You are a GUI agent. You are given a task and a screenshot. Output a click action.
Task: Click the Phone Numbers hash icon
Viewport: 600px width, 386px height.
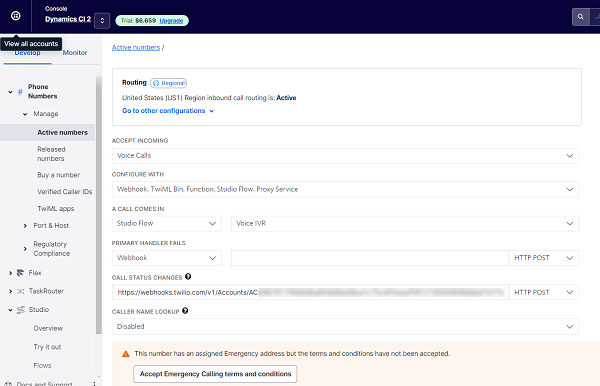click(x=20, y=92)
